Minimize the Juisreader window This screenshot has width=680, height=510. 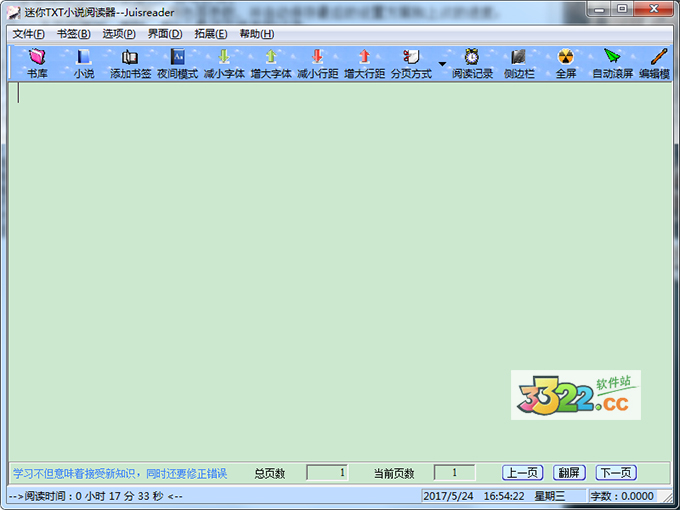(x=599, y=9)
